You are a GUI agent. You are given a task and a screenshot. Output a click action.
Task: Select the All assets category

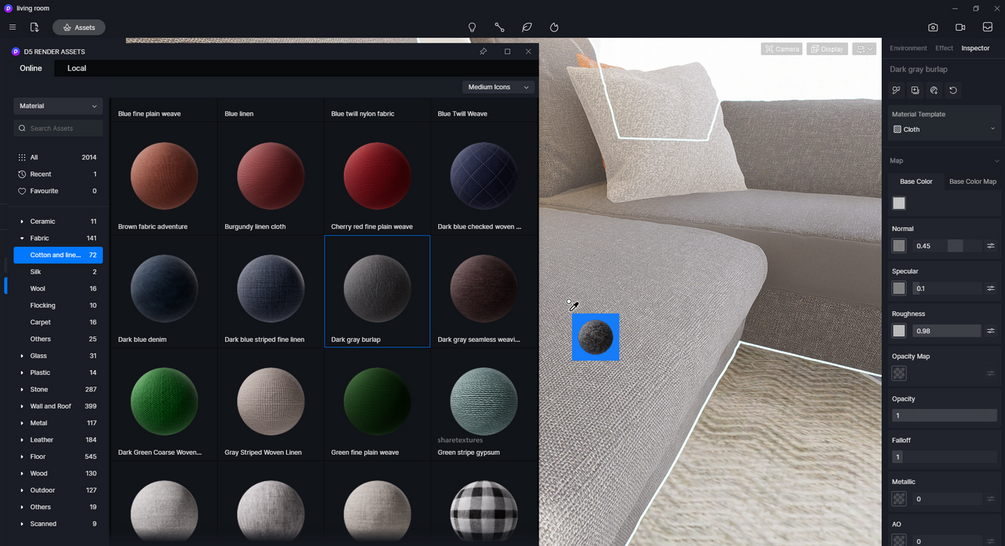[x=58, y=157]
